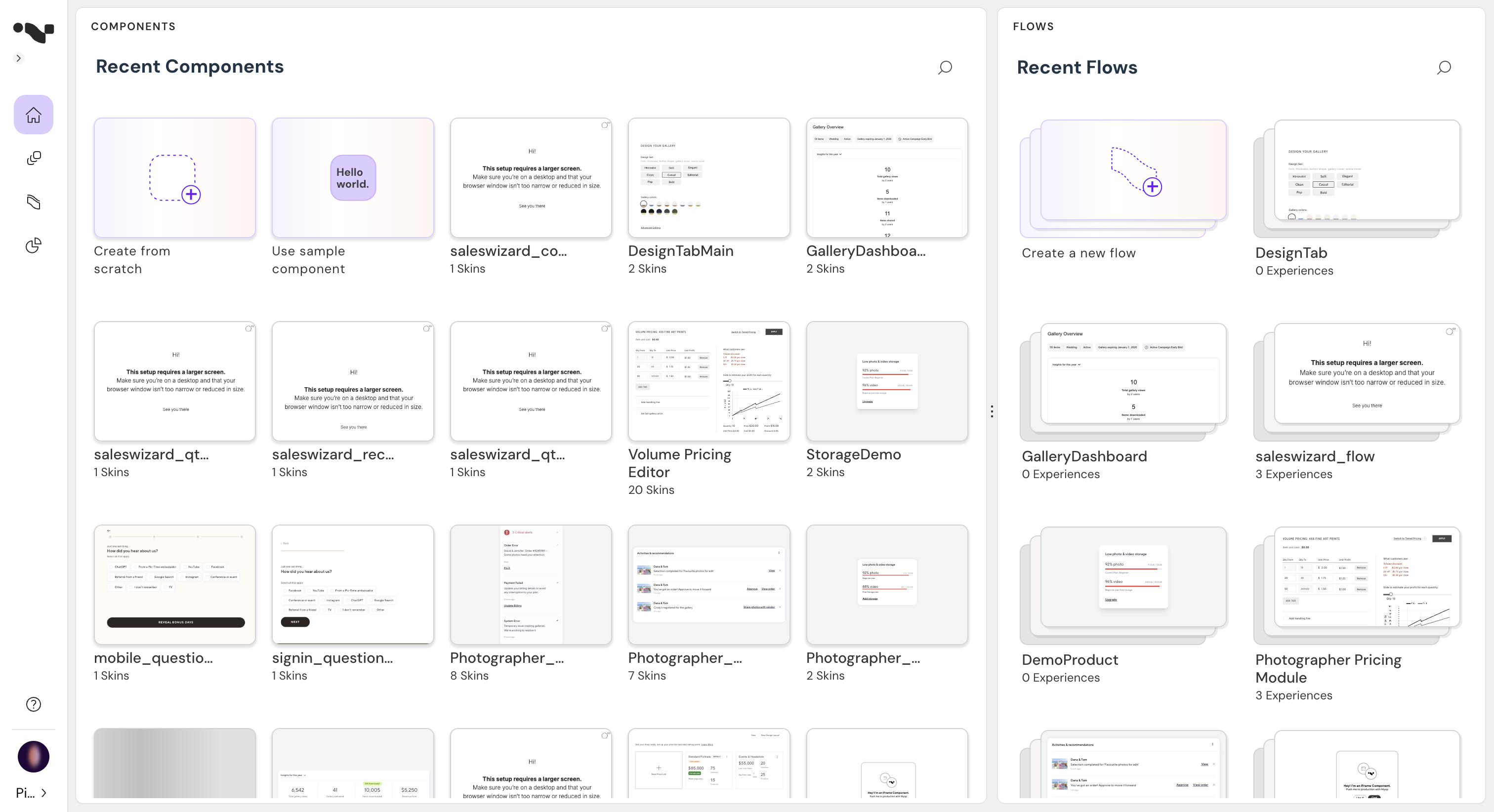Click "0 Experiences" under DemoProduct
Screen dimensions: 1494x812
tap(1061, 678)
